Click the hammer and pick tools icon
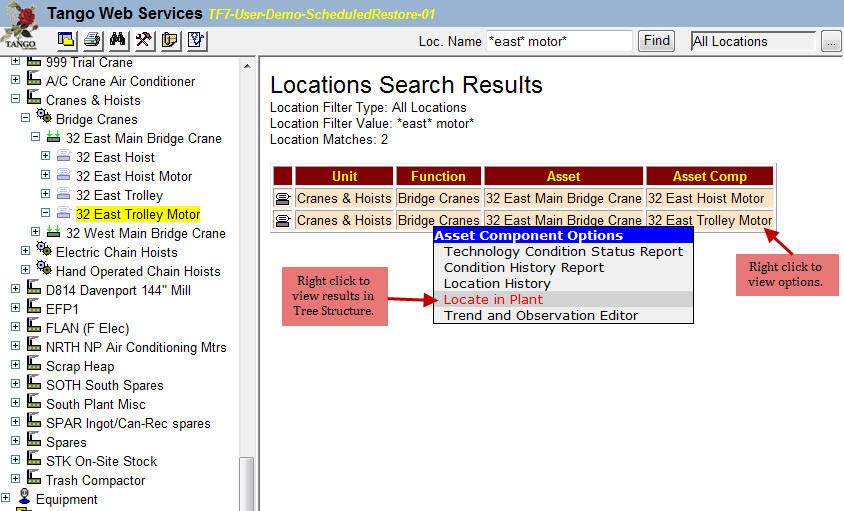 [x=144, y=40]
